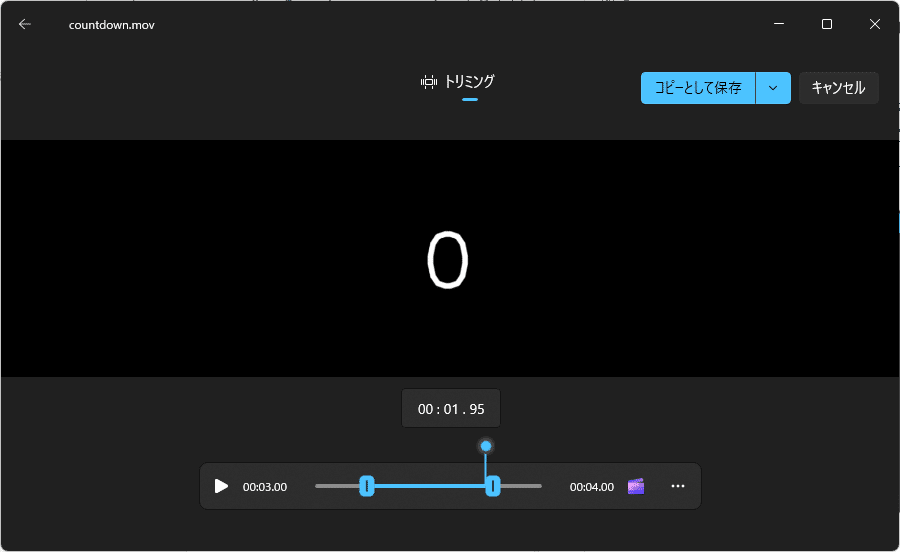Screen dimensions: 900x552
Task: Cancel trimming with キャンセル
Action: click(839, 88)
